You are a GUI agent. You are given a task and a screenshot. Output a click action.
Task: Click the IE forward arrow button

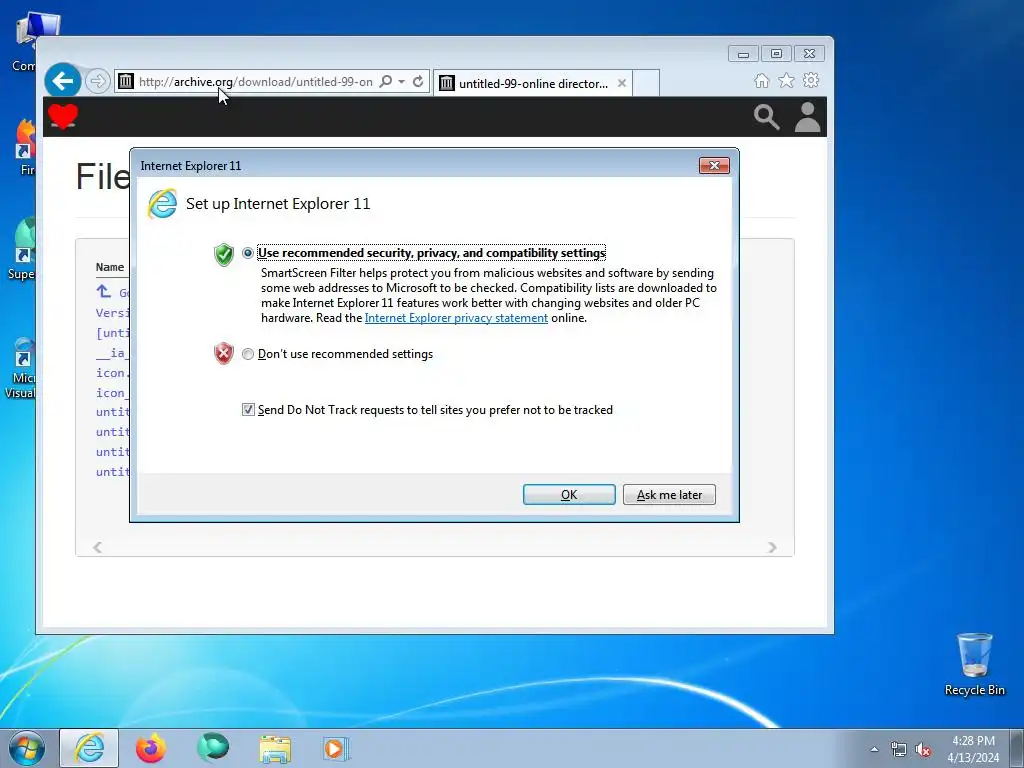point(97,81)
